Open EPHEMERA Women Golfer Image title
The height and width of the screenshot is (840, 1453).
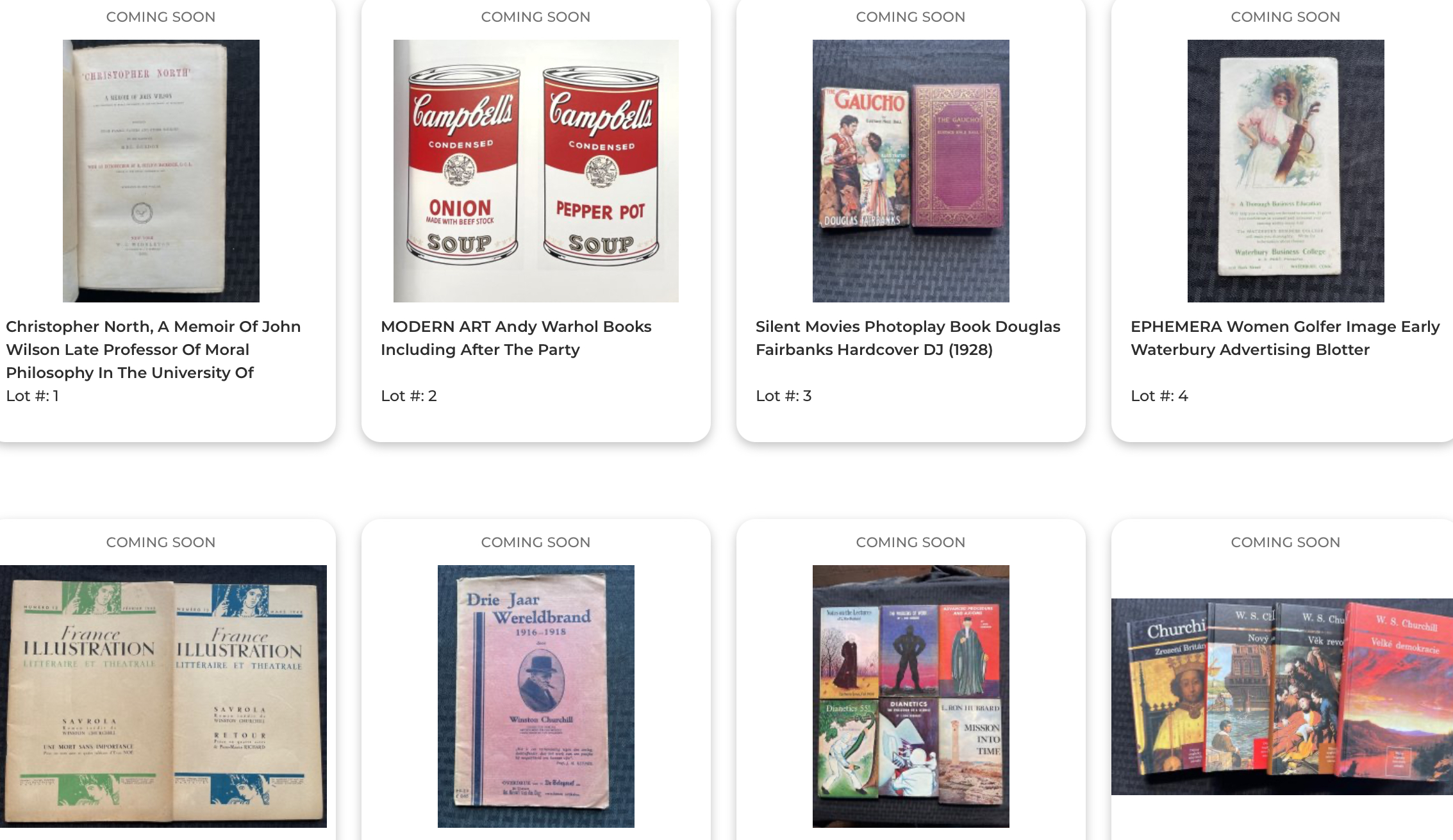coord(1285,338)
